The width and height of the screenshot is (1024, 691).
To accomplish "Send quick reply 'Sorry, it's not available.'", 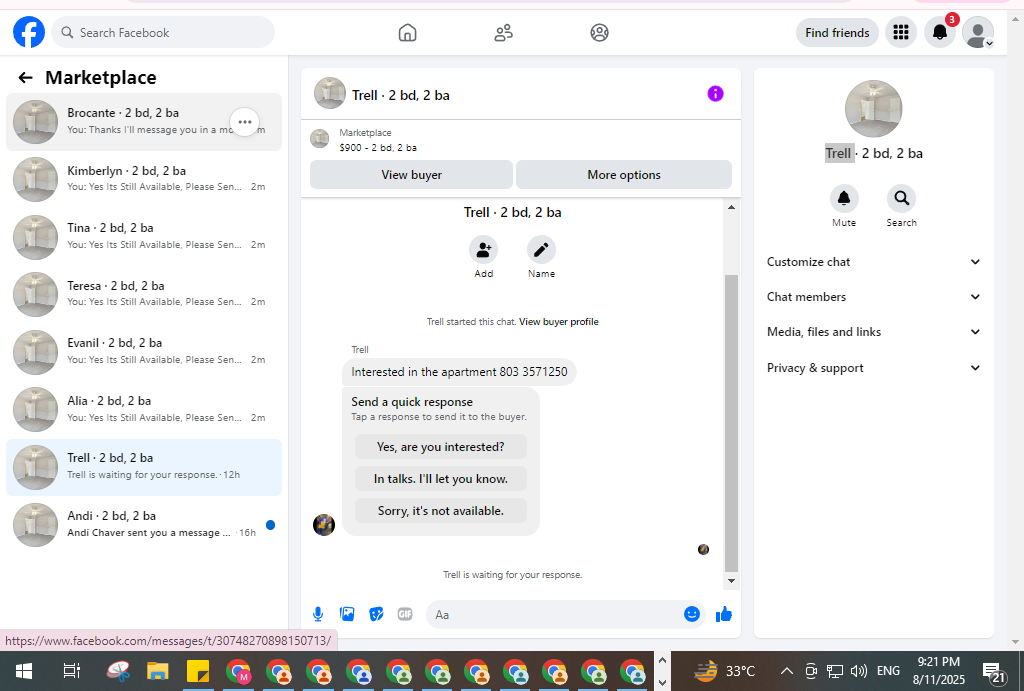I will click(x=441, y=511).
